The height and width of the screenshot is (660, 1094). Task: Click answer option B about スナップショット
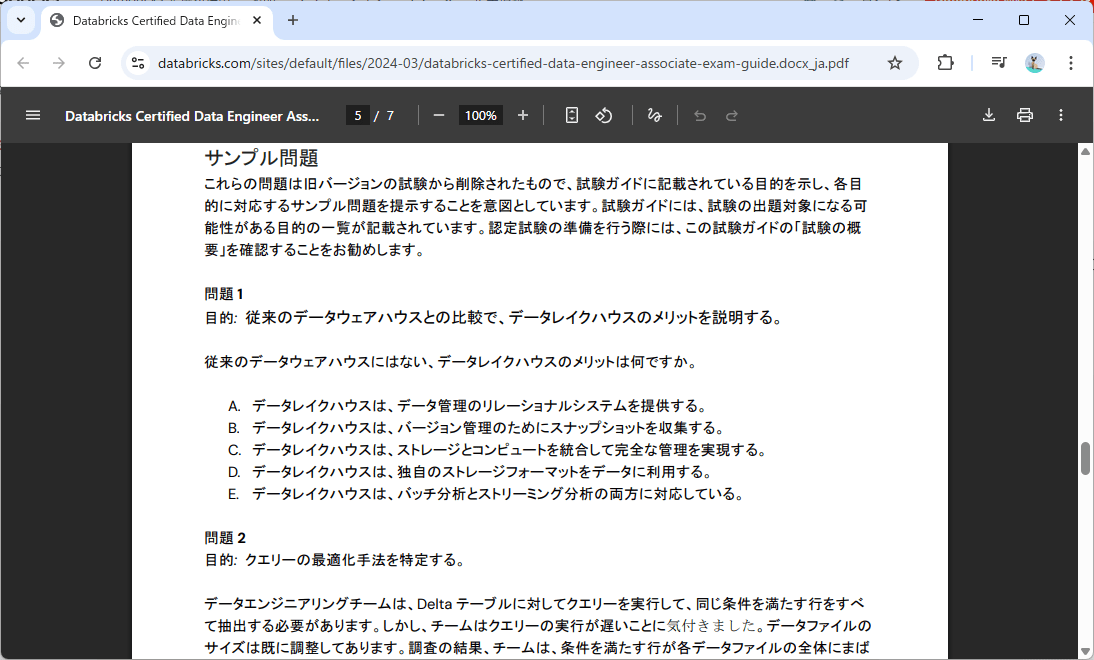pos(478,428)
